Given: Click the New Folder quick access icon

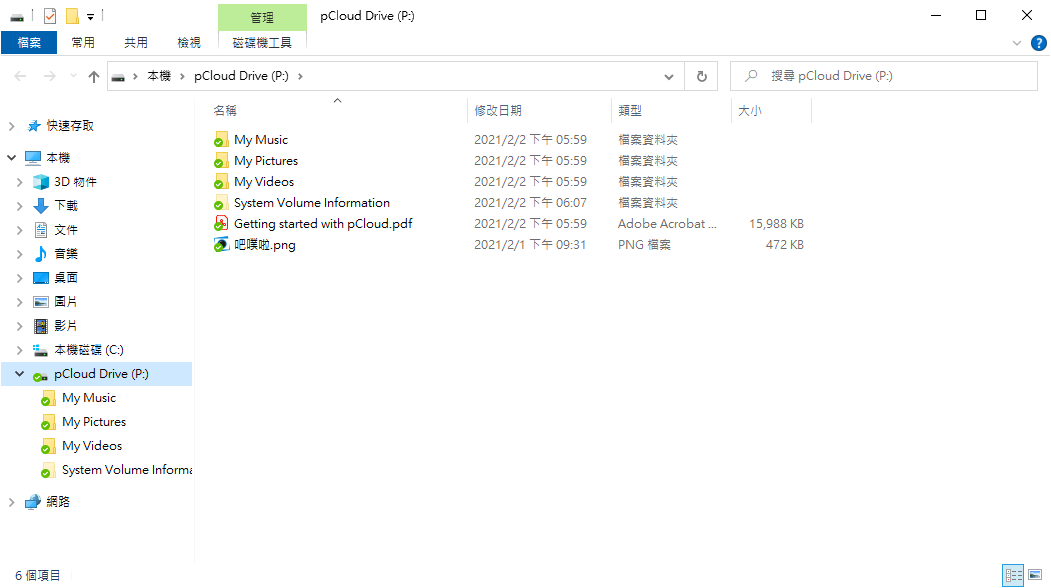Looking at the screenshot, I should [72, 15].
